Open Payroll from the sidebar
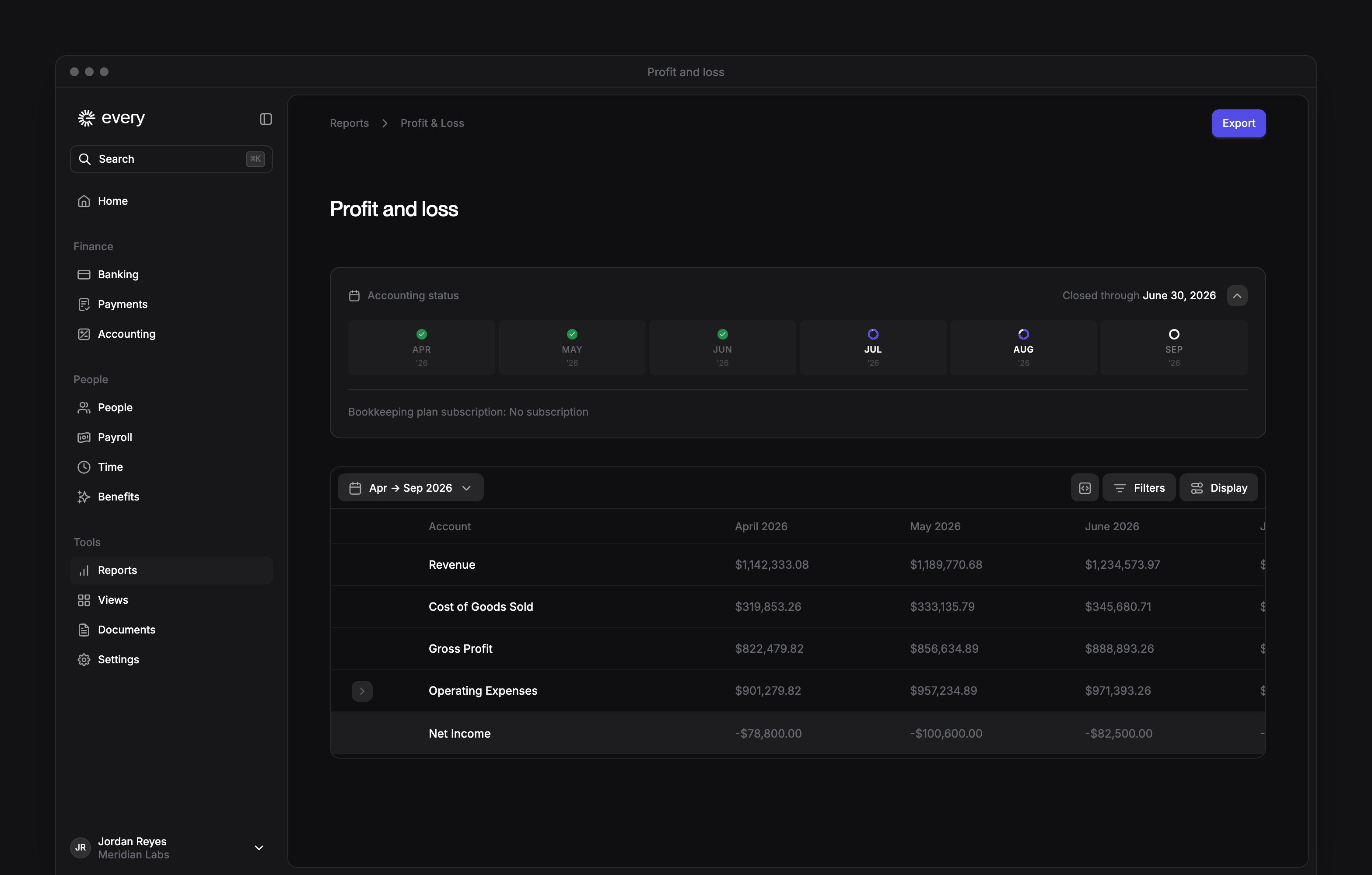The width and height of the screenshot is (1372, 875). [171, 437]
